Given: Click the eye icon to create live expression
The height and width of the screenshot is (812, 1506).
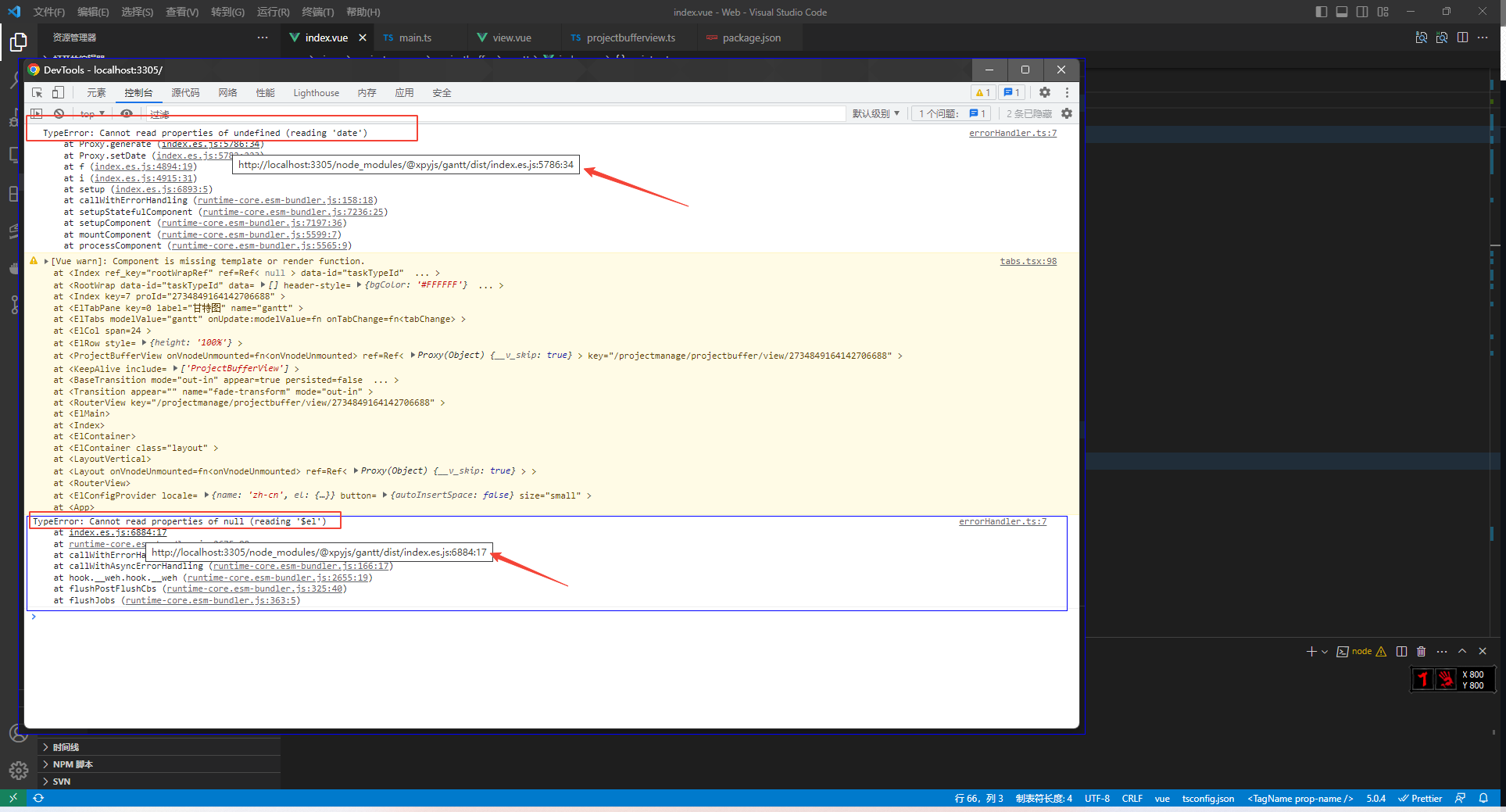Looking at the screenshot, I should (127, 113).
